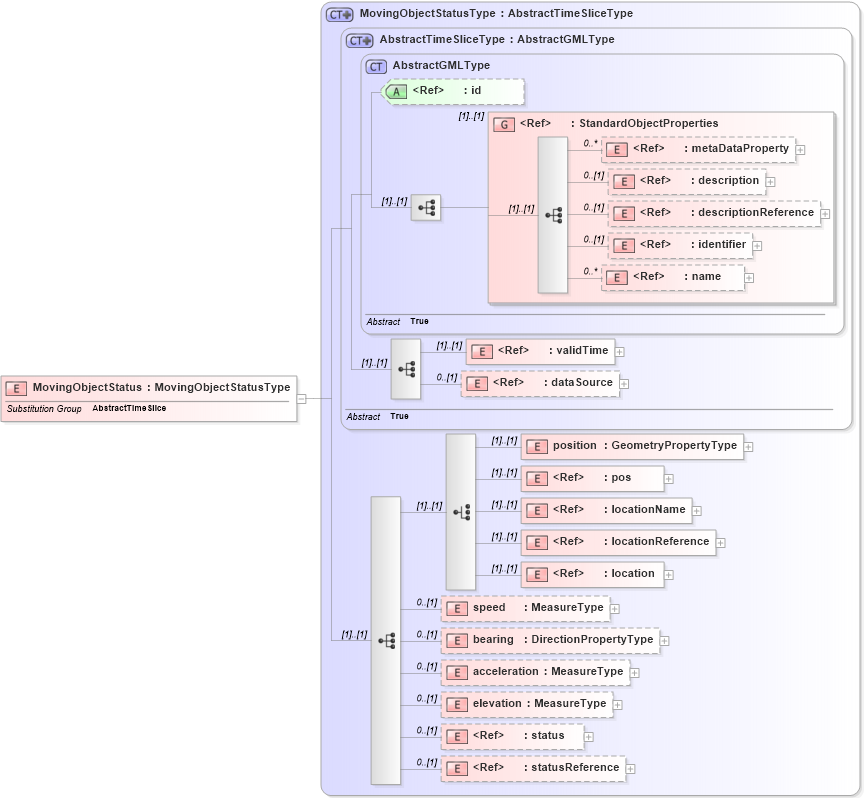Click the E icon of statusReference
This screenshot has width=864, height=798.
click(457, 769)
